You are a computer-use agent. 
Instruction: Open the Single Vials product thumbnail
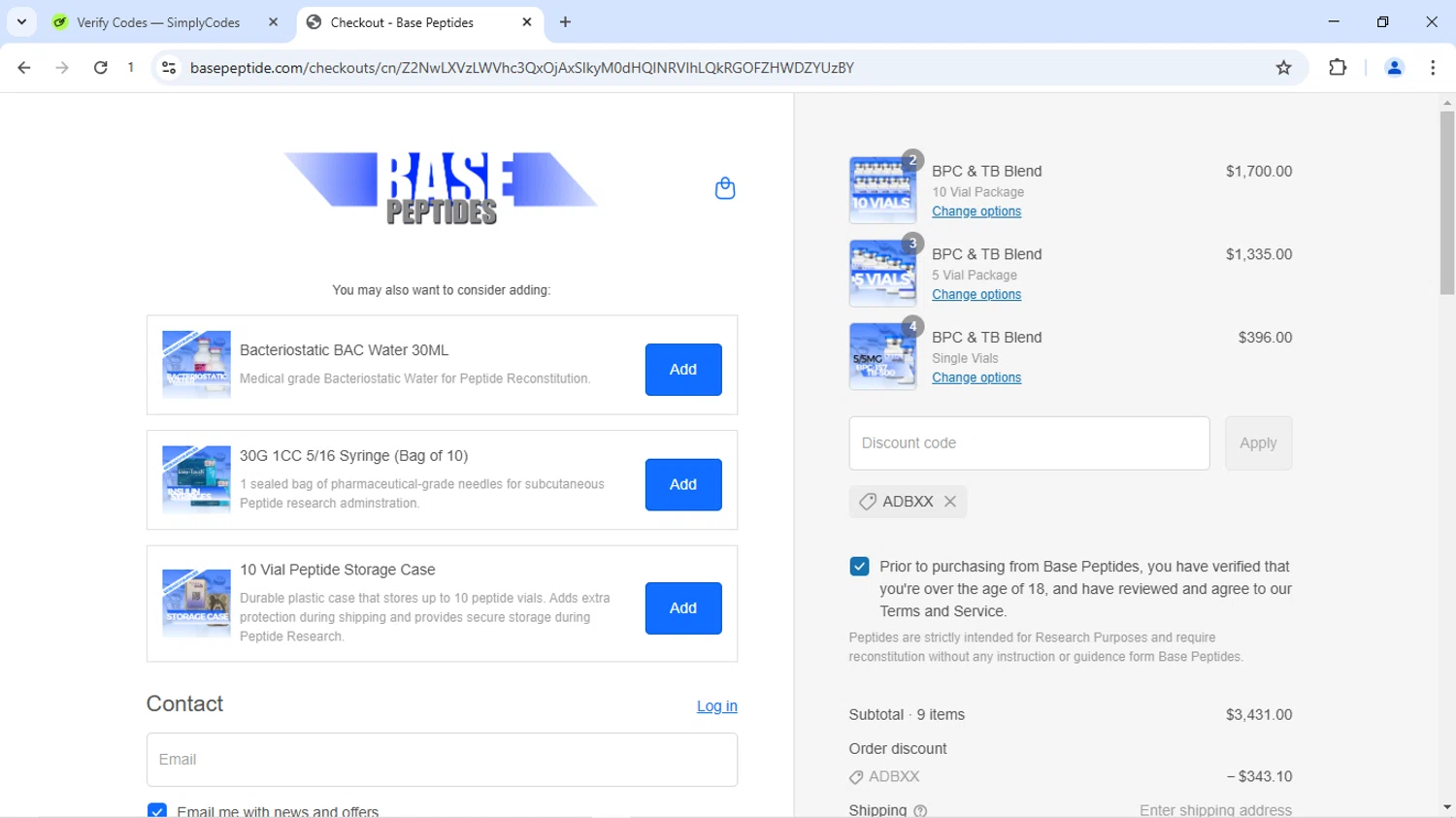pyautogui.click(x=882, y=357)
